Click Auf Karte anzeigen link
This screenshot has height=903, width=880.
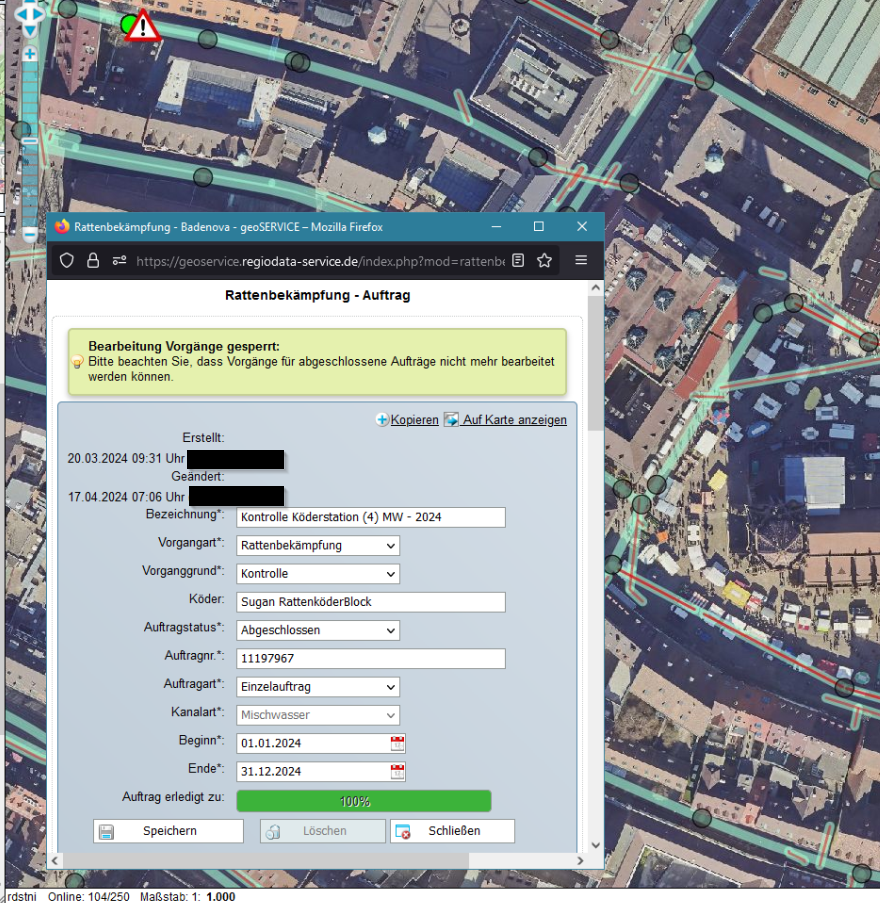pyautogui.click(x=515, y=420)
